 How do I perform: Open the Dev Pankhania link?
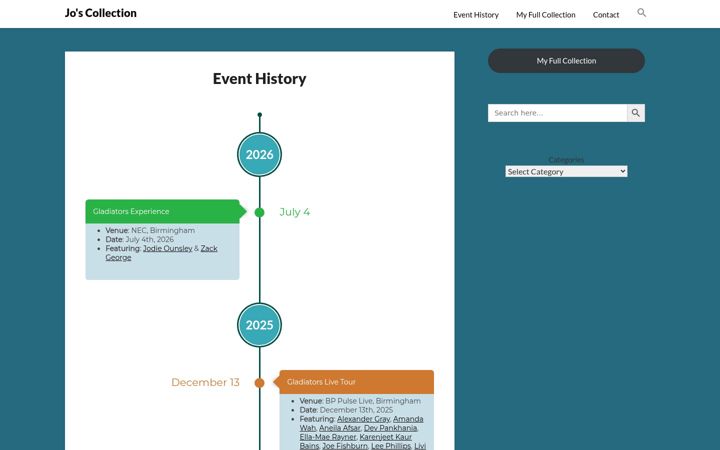390,428
